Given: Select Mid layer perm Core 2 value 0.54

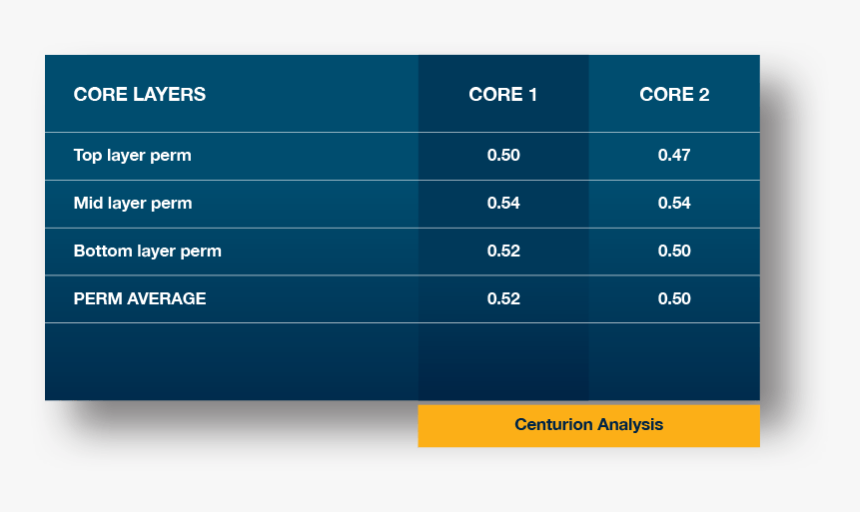Looking at the screenshot, I should (674, 203).
